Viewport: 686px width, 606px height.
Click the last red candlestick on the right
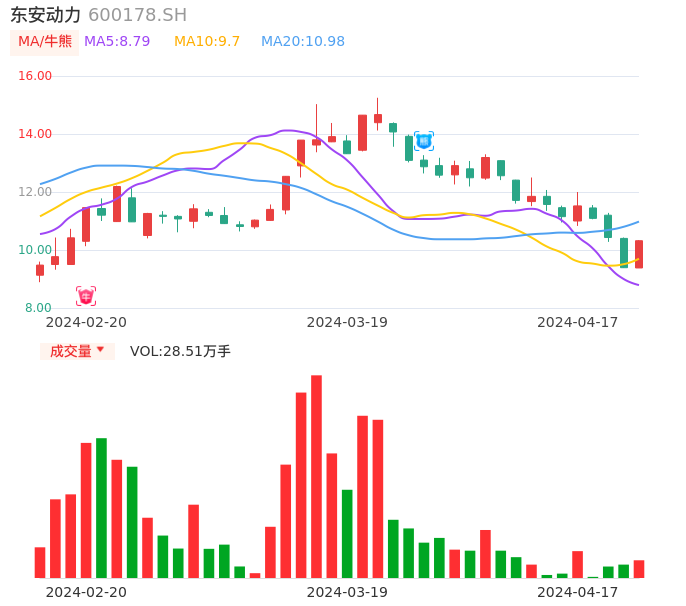639,254
